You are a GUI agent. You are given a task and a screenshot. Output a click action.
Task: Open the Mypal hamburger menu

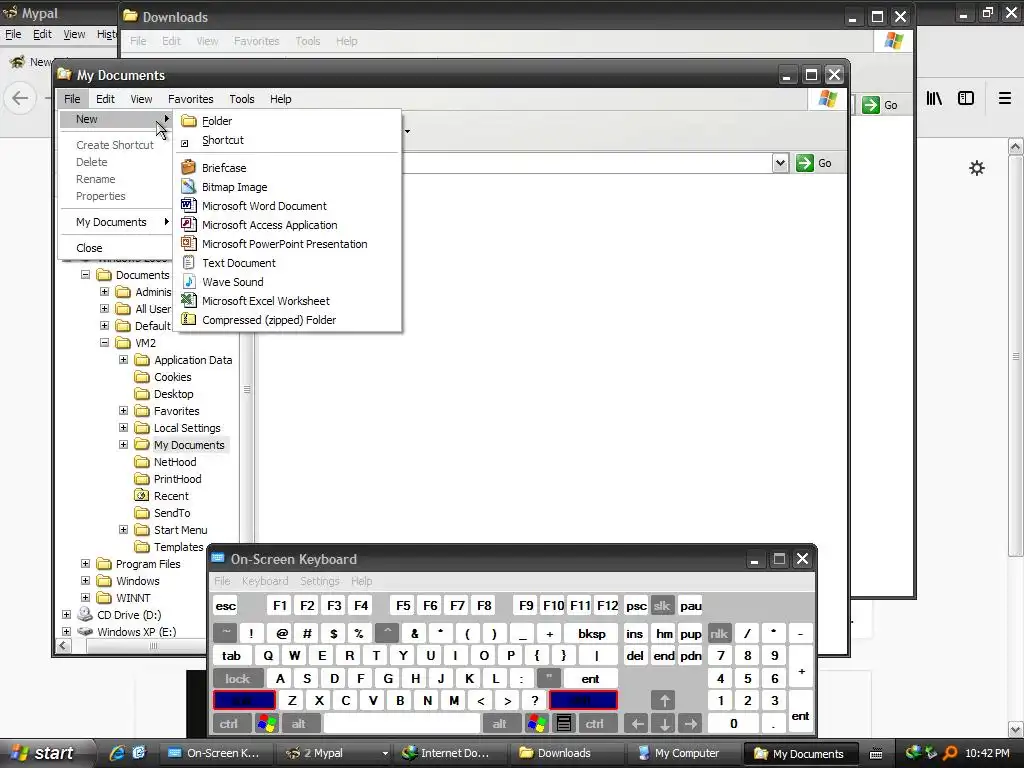1004,98
